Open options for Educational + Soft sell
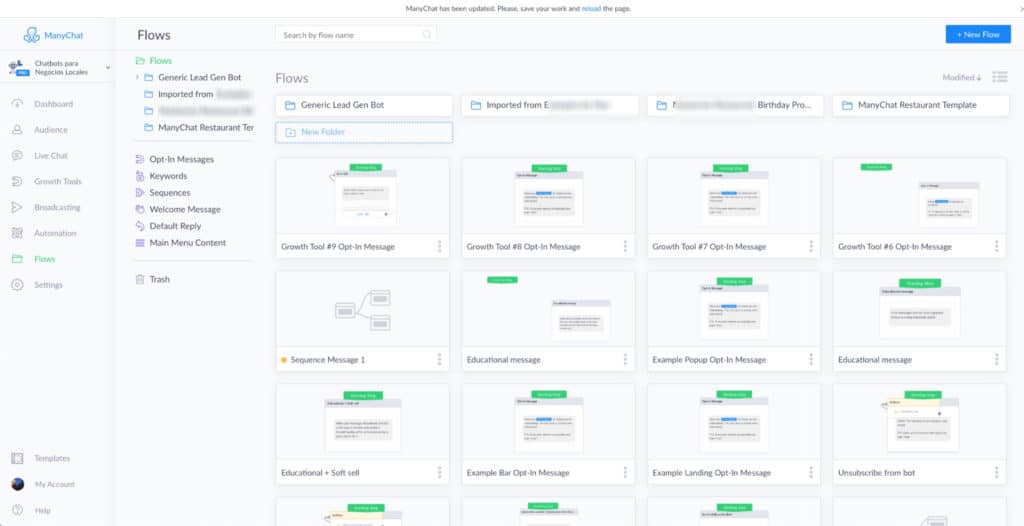Viewport: 1024px width, 526px height. [x=440, y=472]
